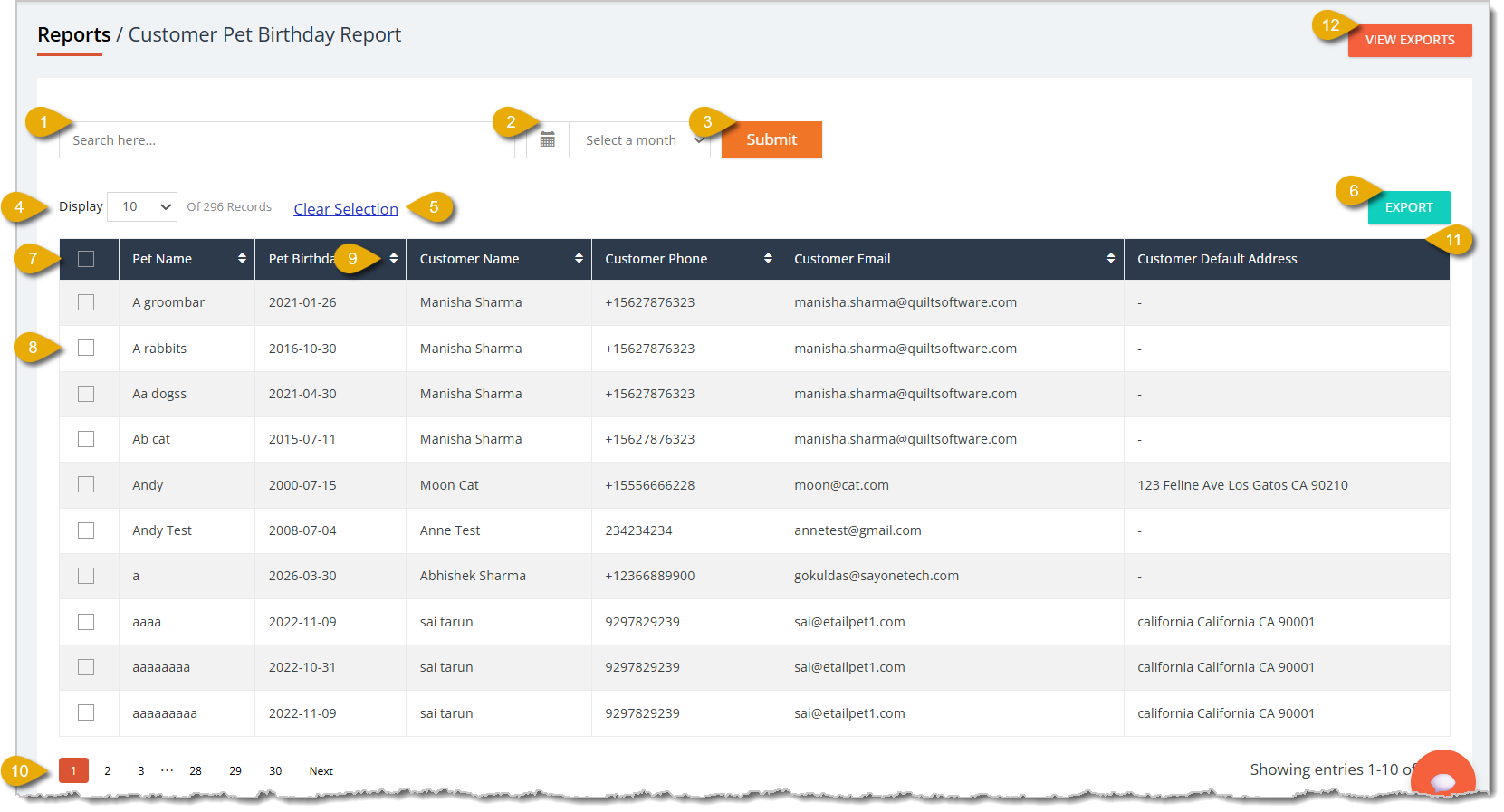
Task: Sort by Customer Phone column arrows
Action: point(768,258)
